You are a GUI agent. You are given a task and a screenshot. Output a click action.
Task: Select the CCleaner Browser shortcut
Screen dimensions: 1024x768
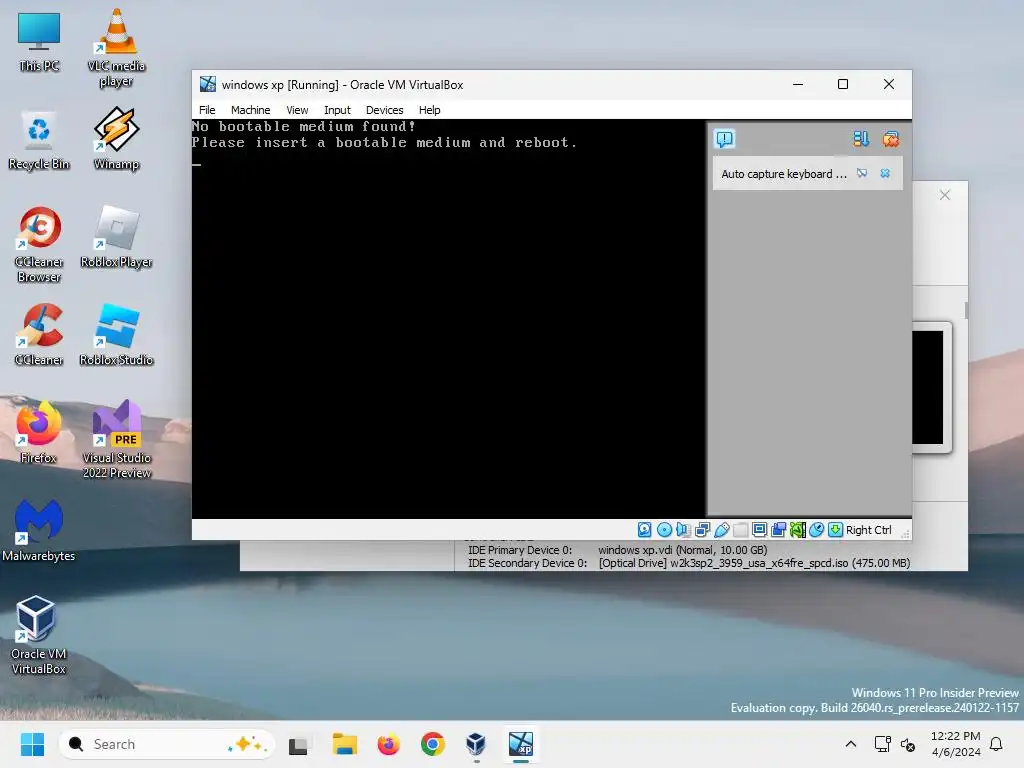(39, 244)
